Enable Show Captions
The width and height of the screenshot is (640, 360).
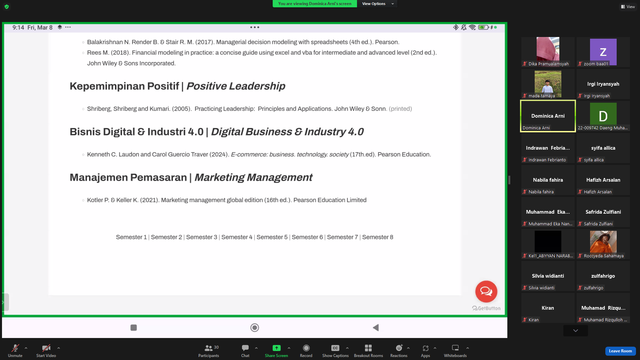pyautogui.click(x=335, y=350)
